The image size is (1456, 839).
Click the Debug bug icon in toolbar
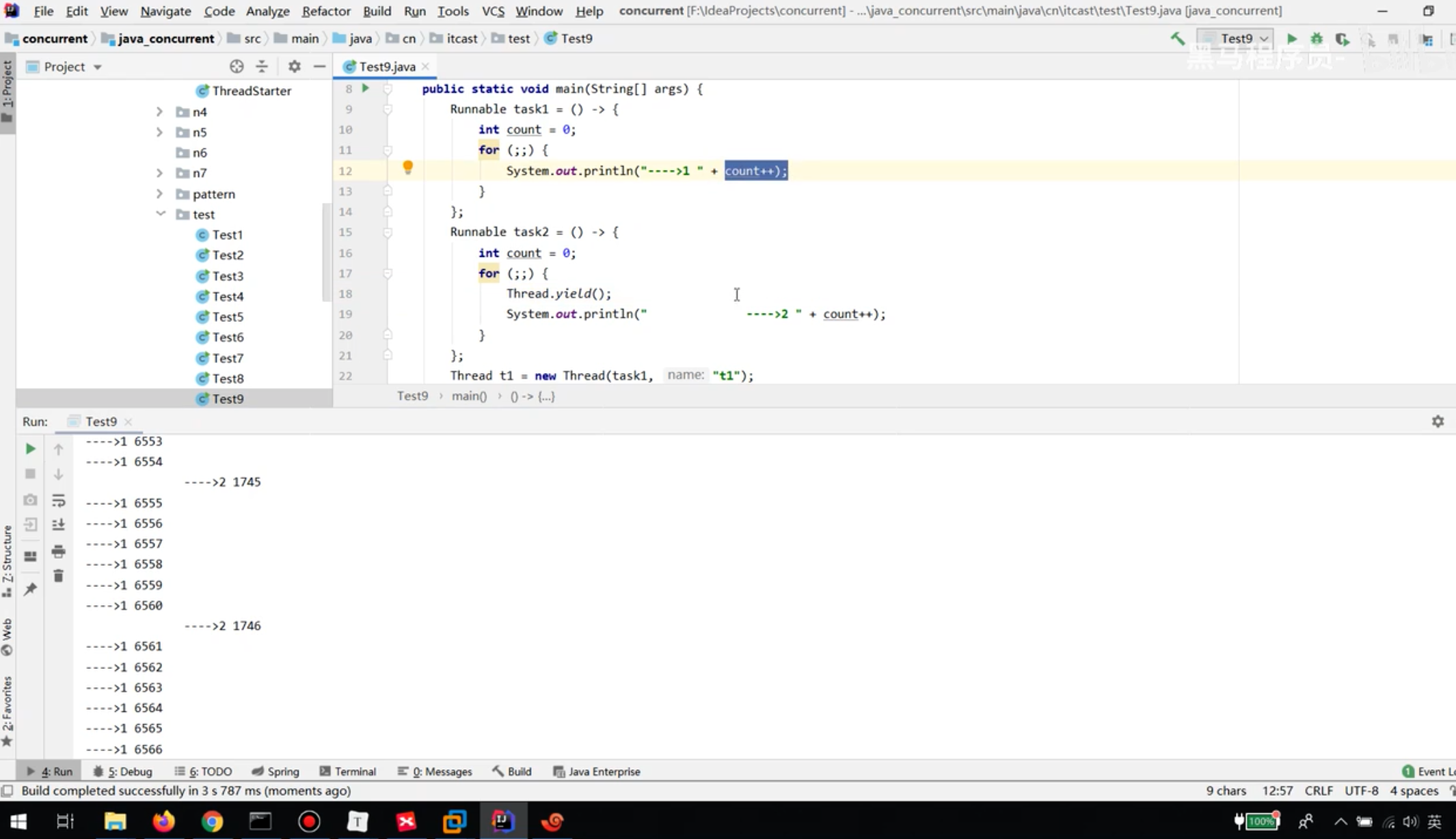pos(1317,39)
